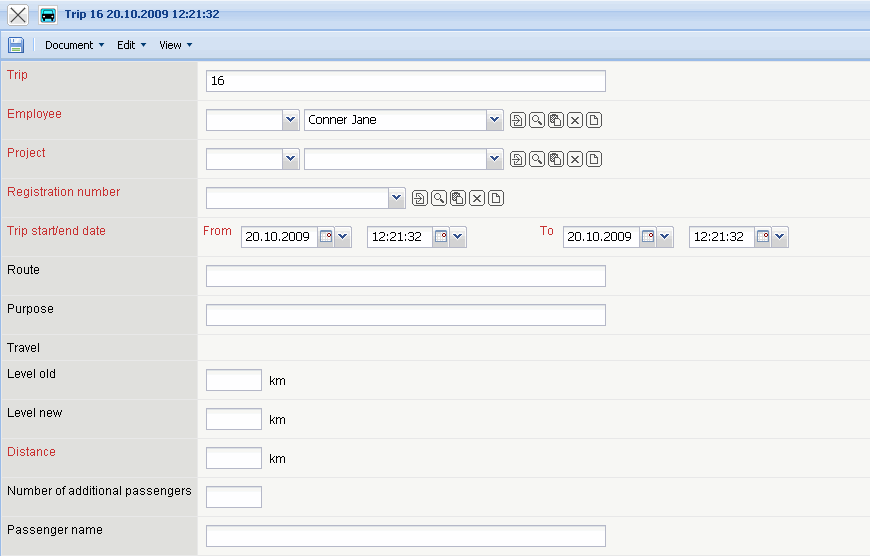The image size is (870, 556).
Task: Expand the Project name dropdown list
Action: (494, 159)
